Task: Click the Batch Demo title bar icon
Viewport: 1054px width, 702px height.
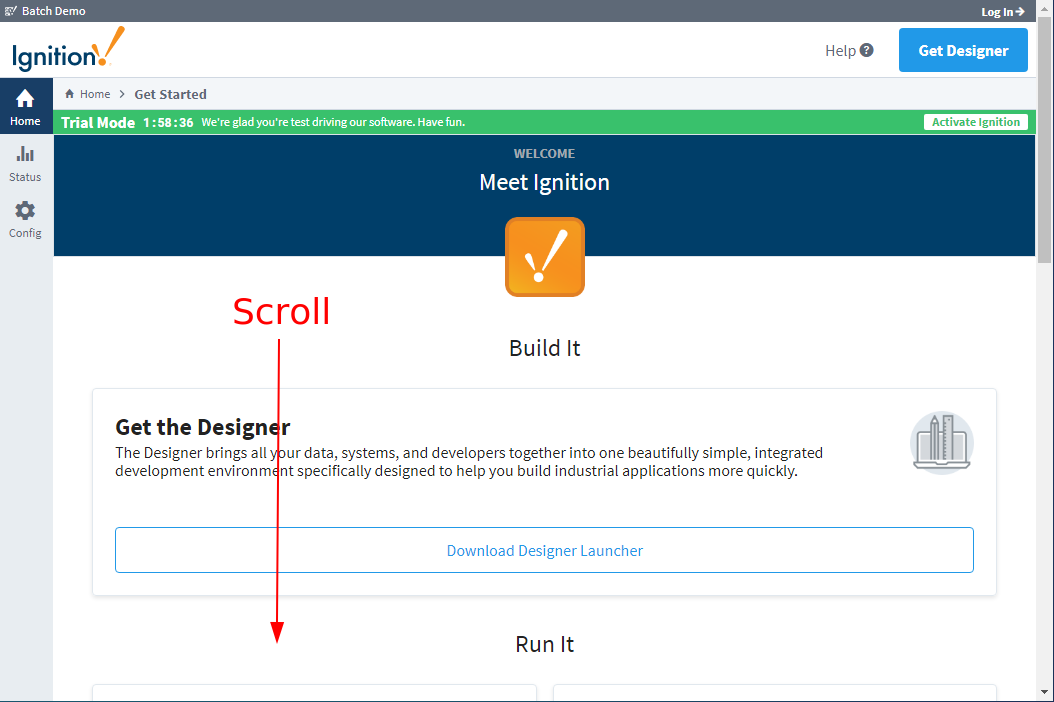Action: pyautogui.click(x=10, y=11)
